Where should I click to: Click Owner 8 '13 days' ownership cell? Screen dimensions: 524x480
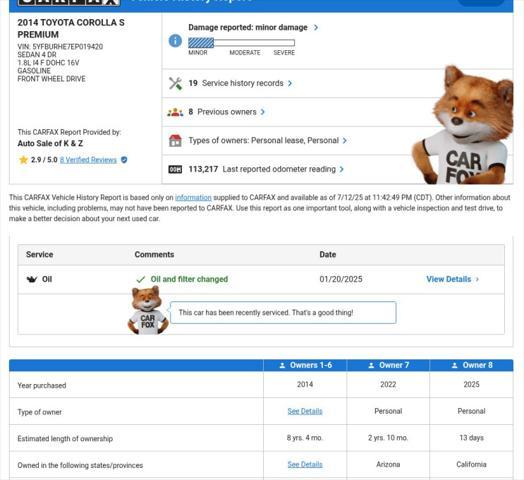pyautogui.click(x=471, y=438)
